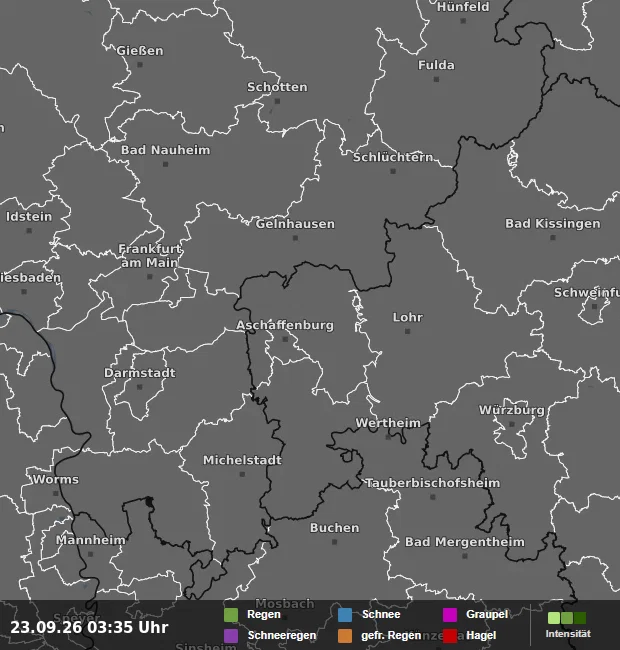This screenshot has height=650, width=620.
Task: Click the purple Schneeregen legend swatch
Action: click(231, 635)
